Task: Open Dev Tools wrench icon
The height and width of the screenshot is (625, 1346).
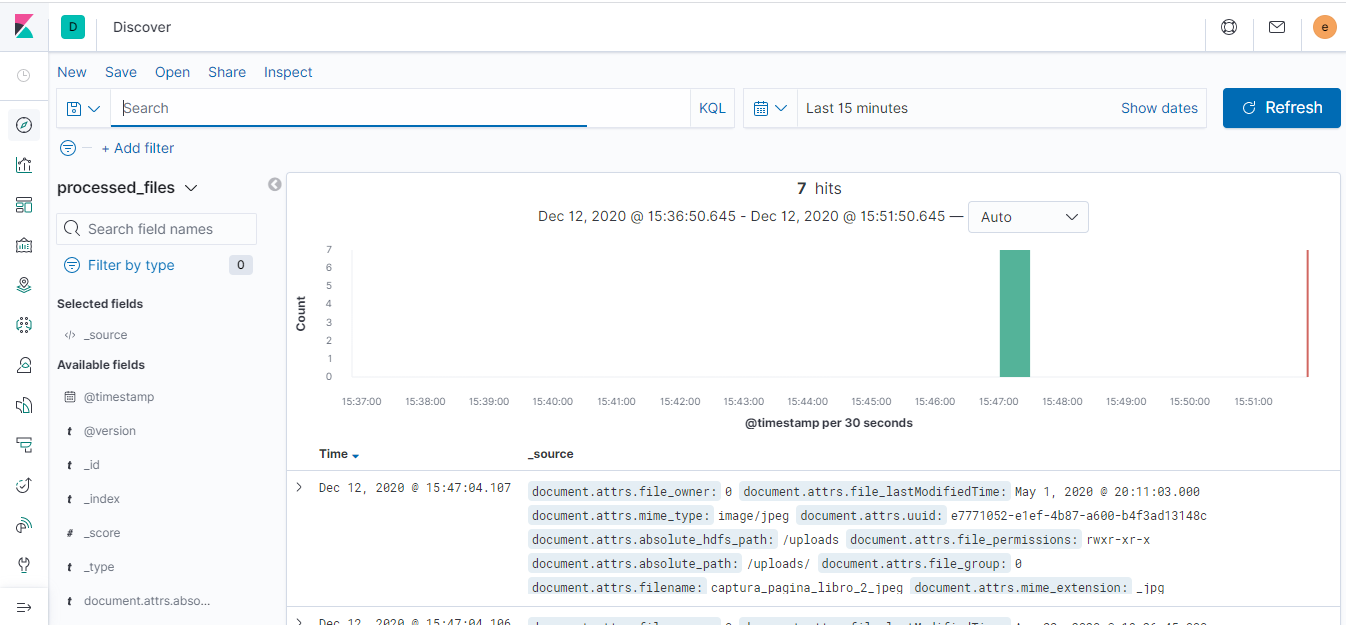Action: 24,565
